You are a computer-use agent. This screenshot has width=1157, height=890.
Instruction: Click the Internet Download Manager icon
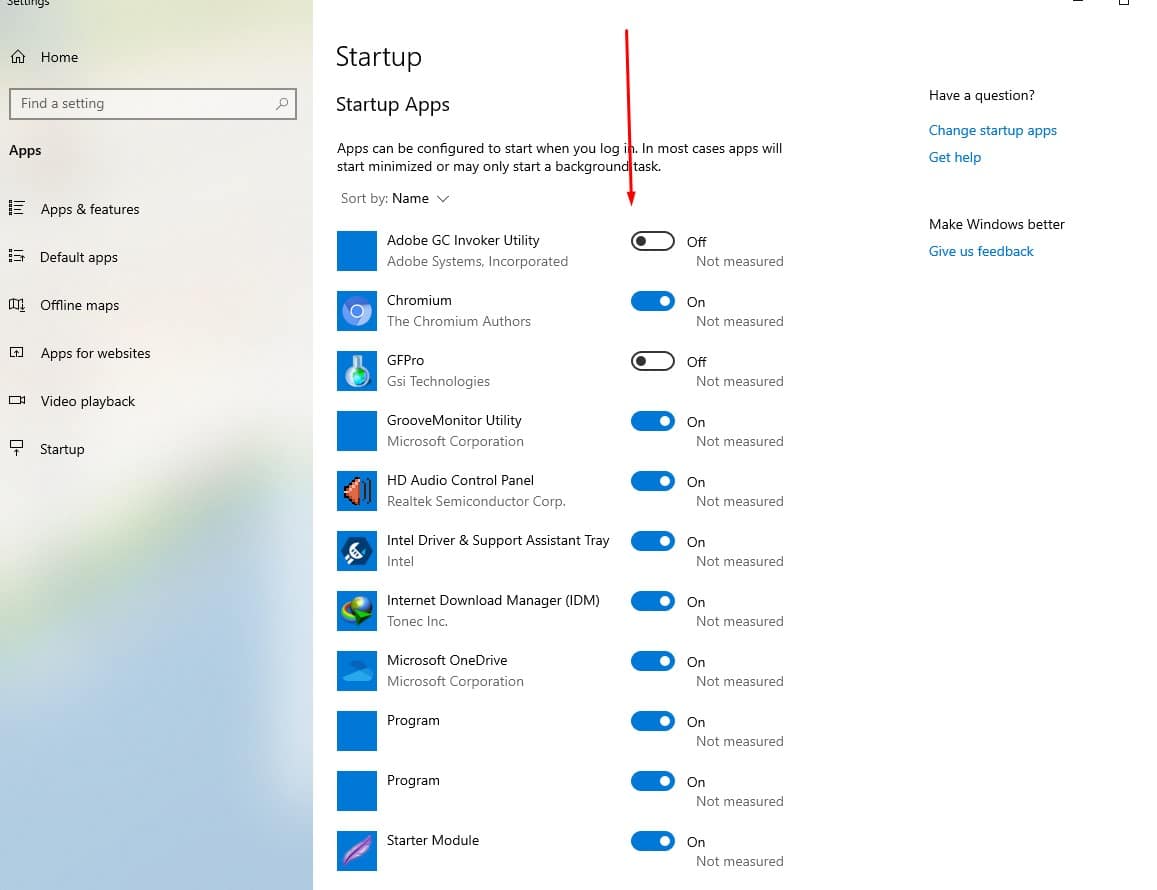click(x=357, y=611)
